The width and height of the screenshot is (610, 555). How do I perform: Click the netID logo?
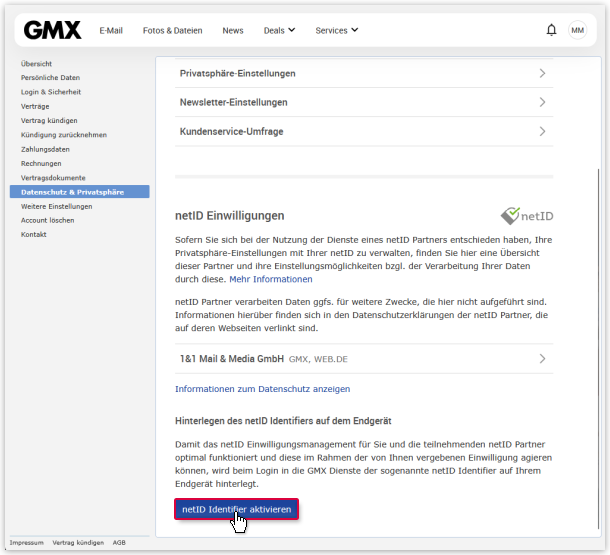click(x=527, y=215)
